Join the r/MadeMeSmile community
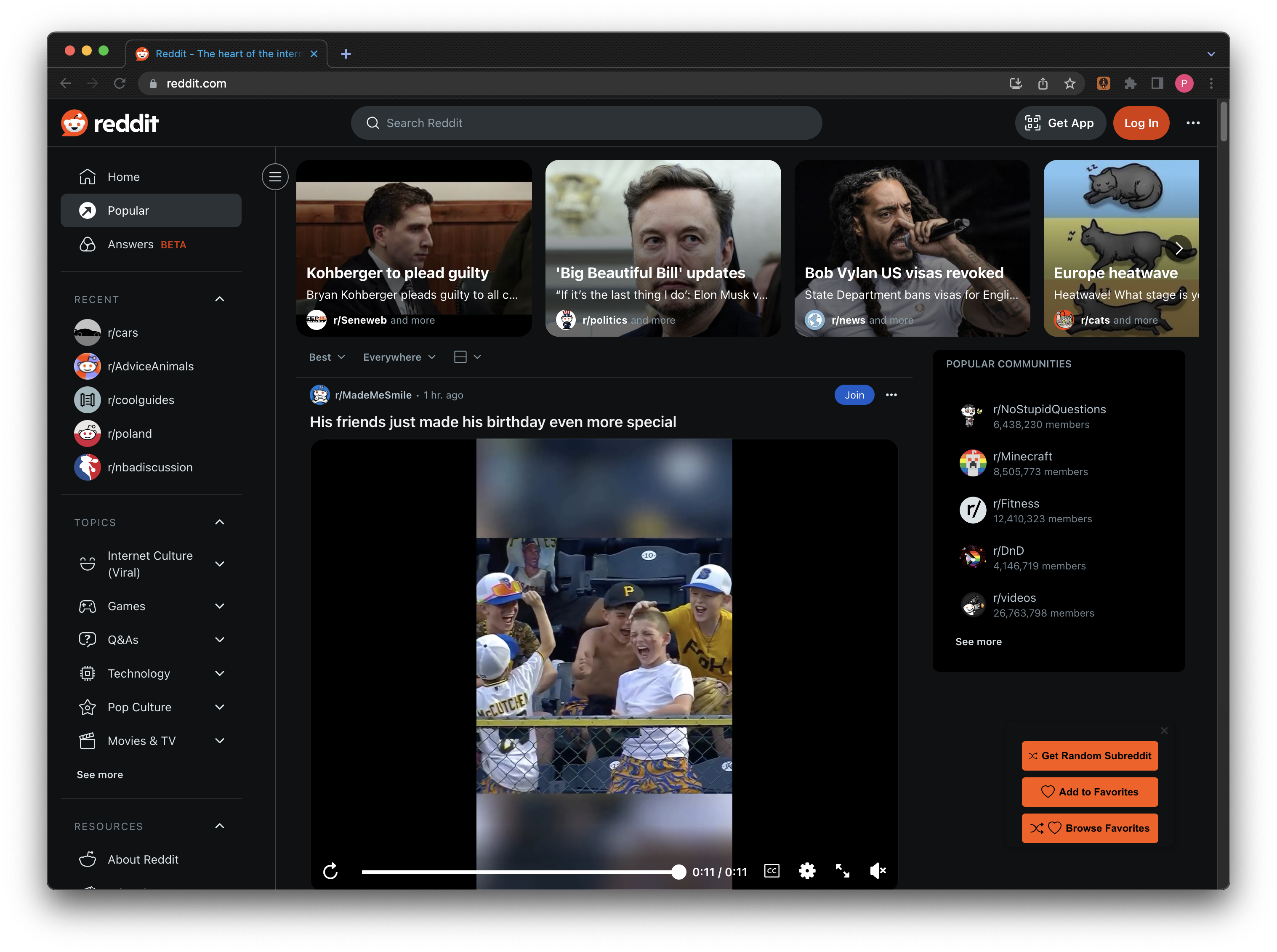The image size is (1277, 952). 854,395
